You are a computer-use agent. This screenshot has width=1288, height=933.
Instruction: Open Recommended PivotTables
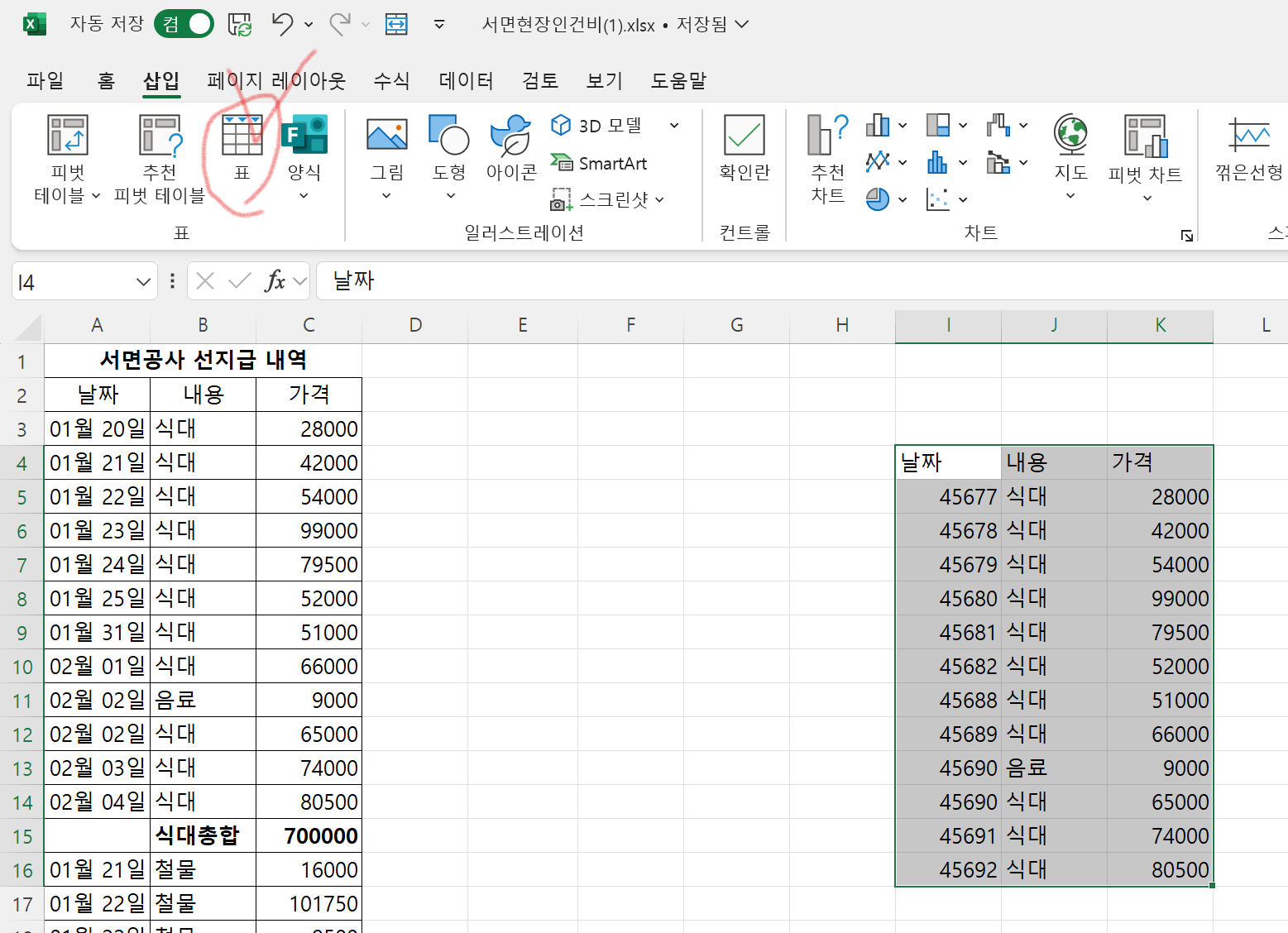click(x=160, y=160)
